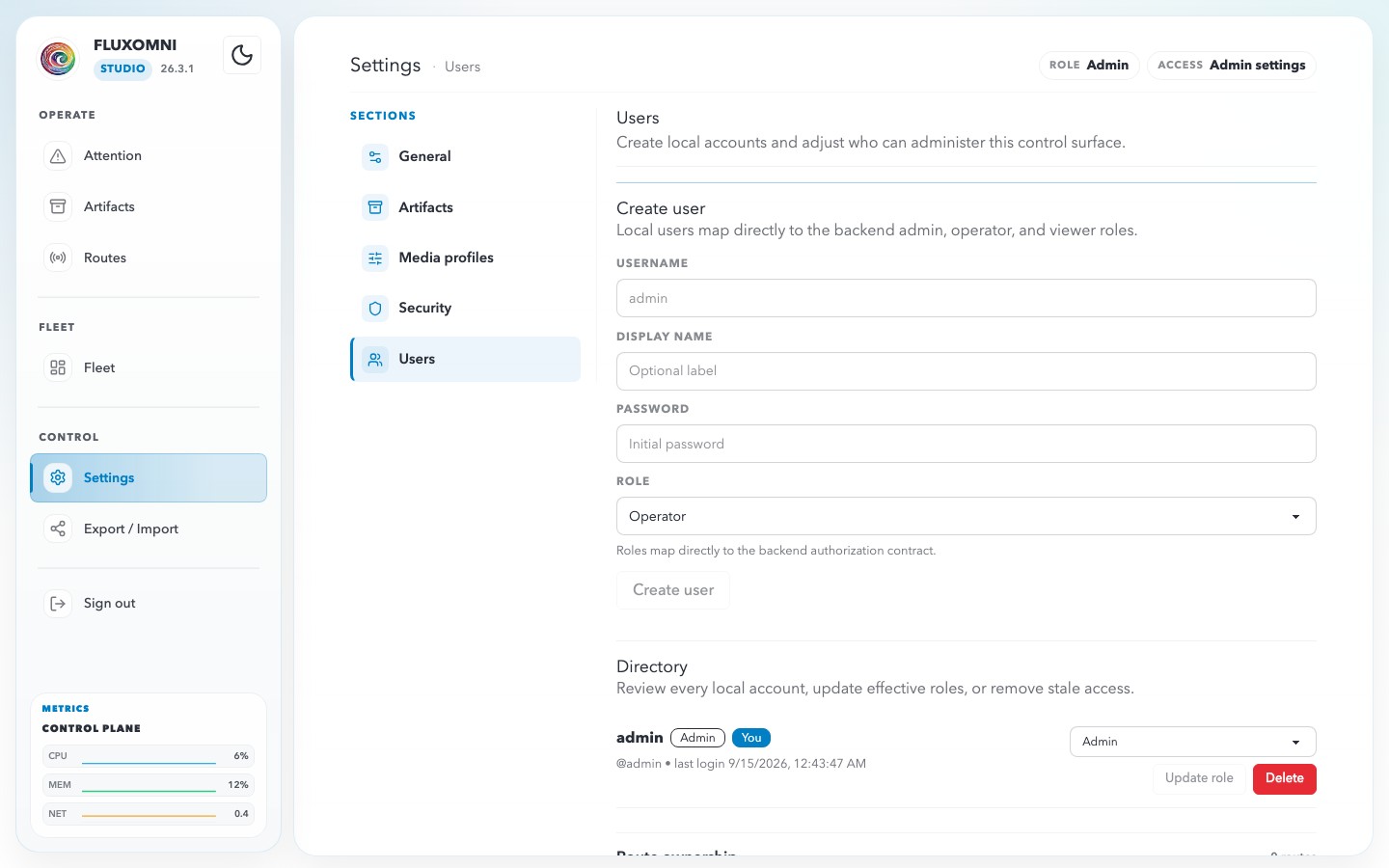The image size is (1389, 868).
Task: Click the CPU metric bar
Action: click(149, 756)
